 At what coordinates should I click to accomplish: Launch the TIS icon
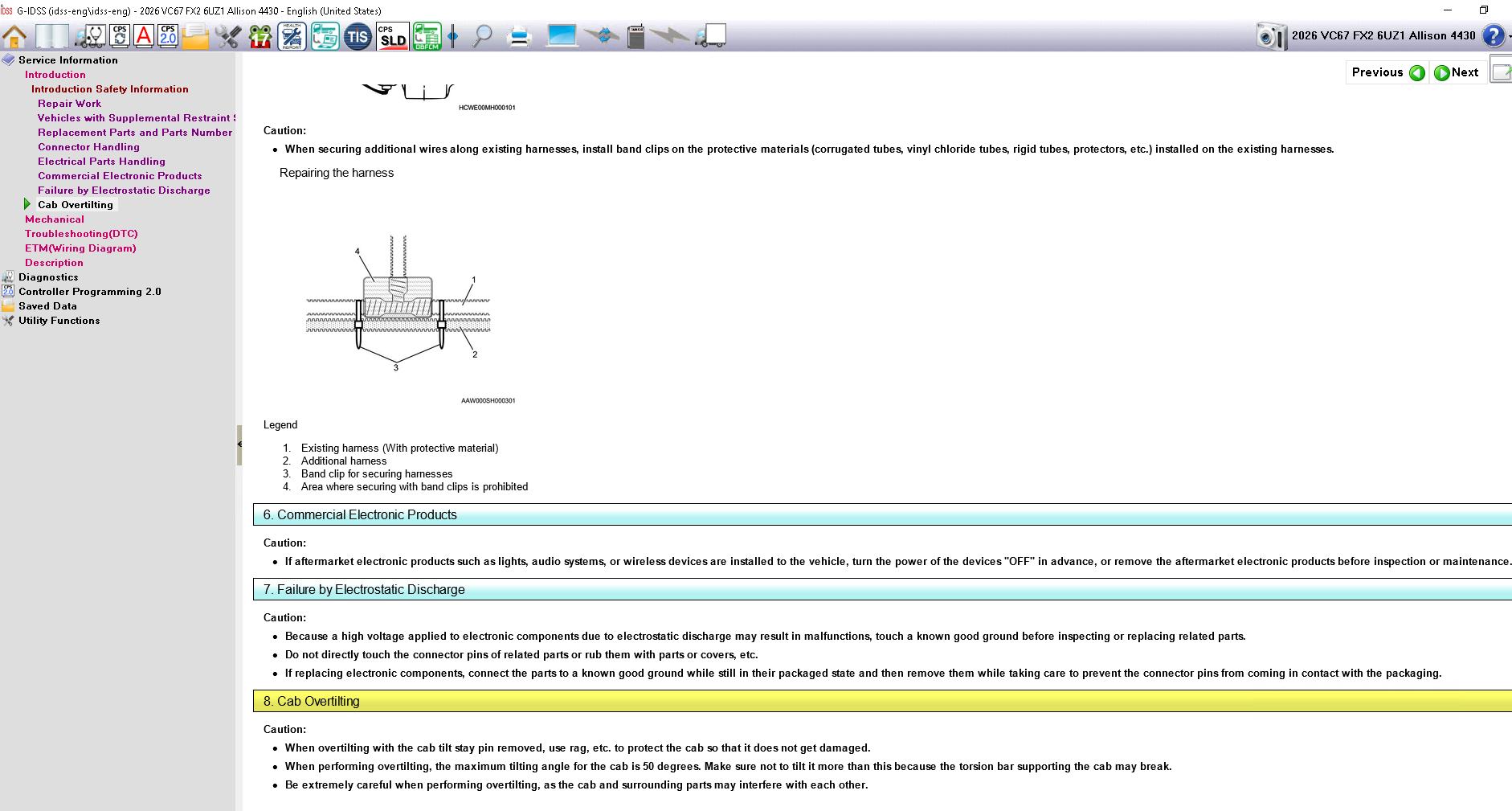coord(358,36)
